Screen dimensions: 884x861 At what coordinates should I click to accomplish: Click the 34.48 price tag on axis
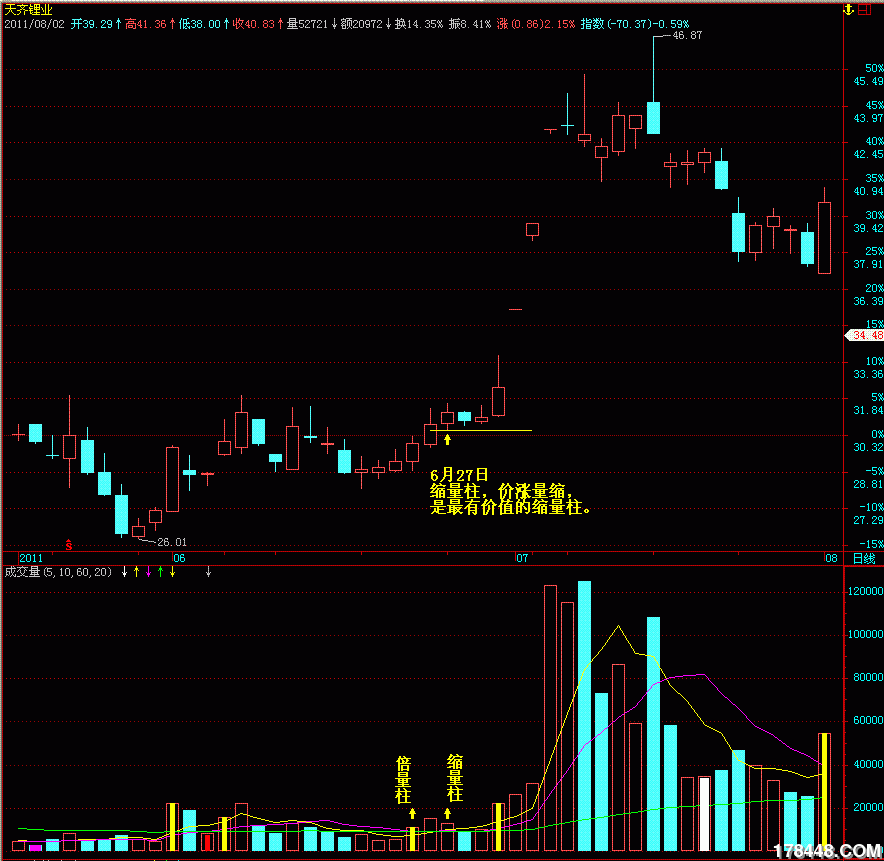(x=864, y=335)
